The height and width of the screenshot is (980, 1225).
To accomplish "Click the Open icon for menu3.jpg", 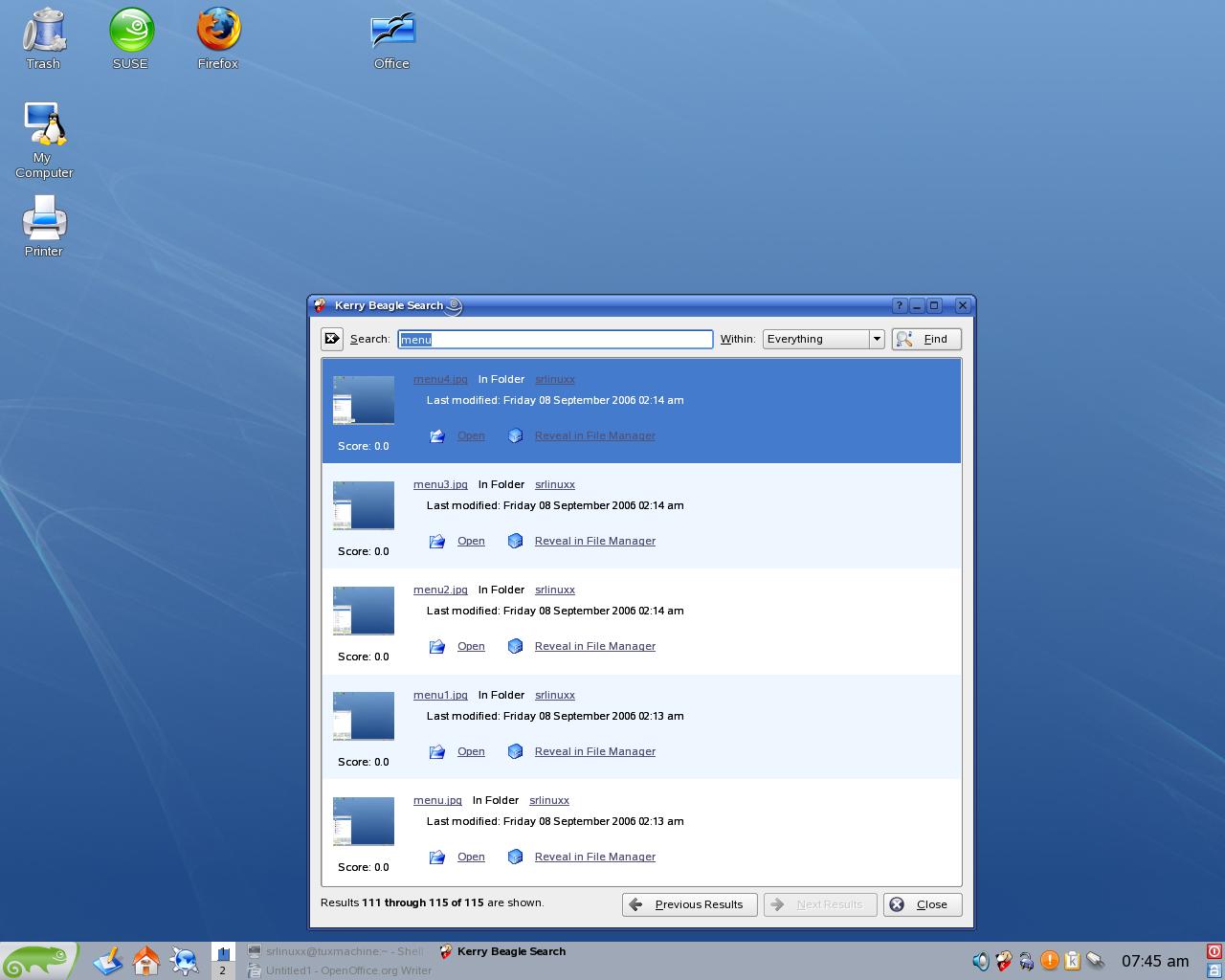I will [437, 541].
